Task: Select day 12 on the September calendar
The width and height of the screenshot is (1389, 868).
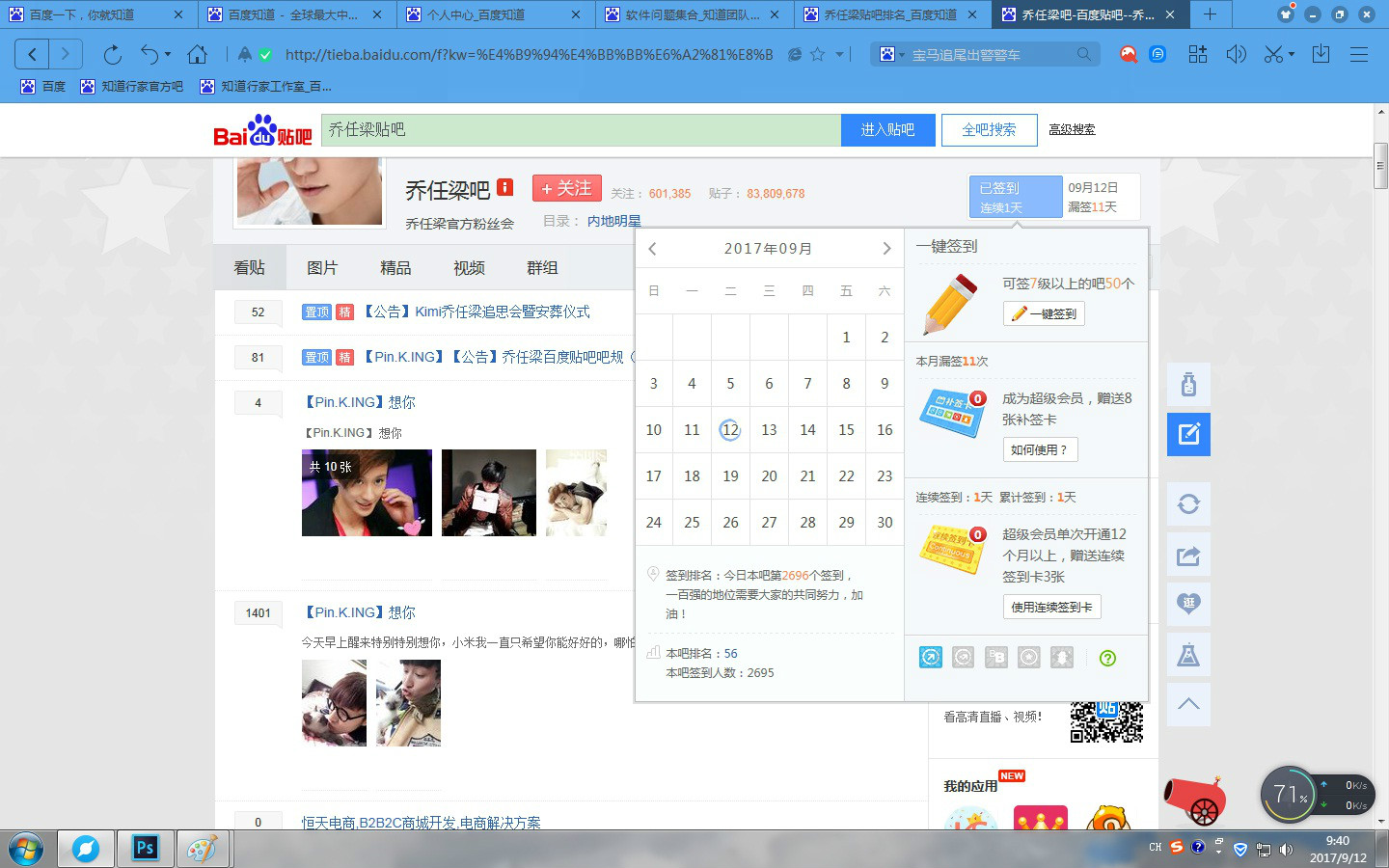Action: pyautogui.click(x=730, y=429)
